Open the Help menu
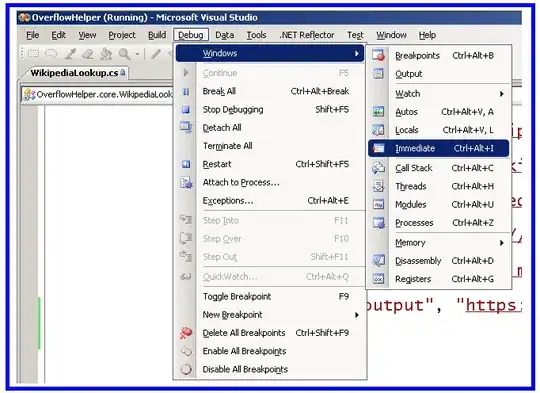Image resolution: width=540 pixels, height=393 pixels. tap(427, 35)
